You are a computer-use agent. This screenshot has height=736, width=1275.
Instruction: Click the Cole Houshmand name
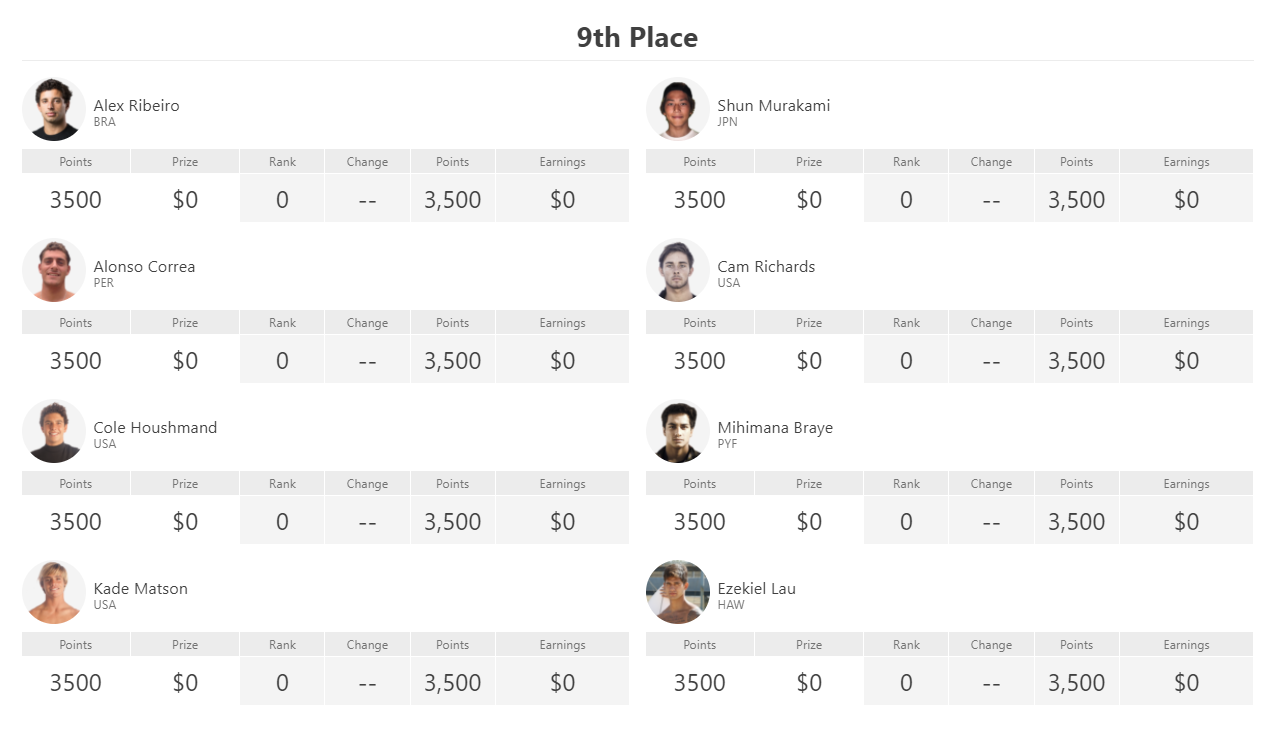click(155, 427)
